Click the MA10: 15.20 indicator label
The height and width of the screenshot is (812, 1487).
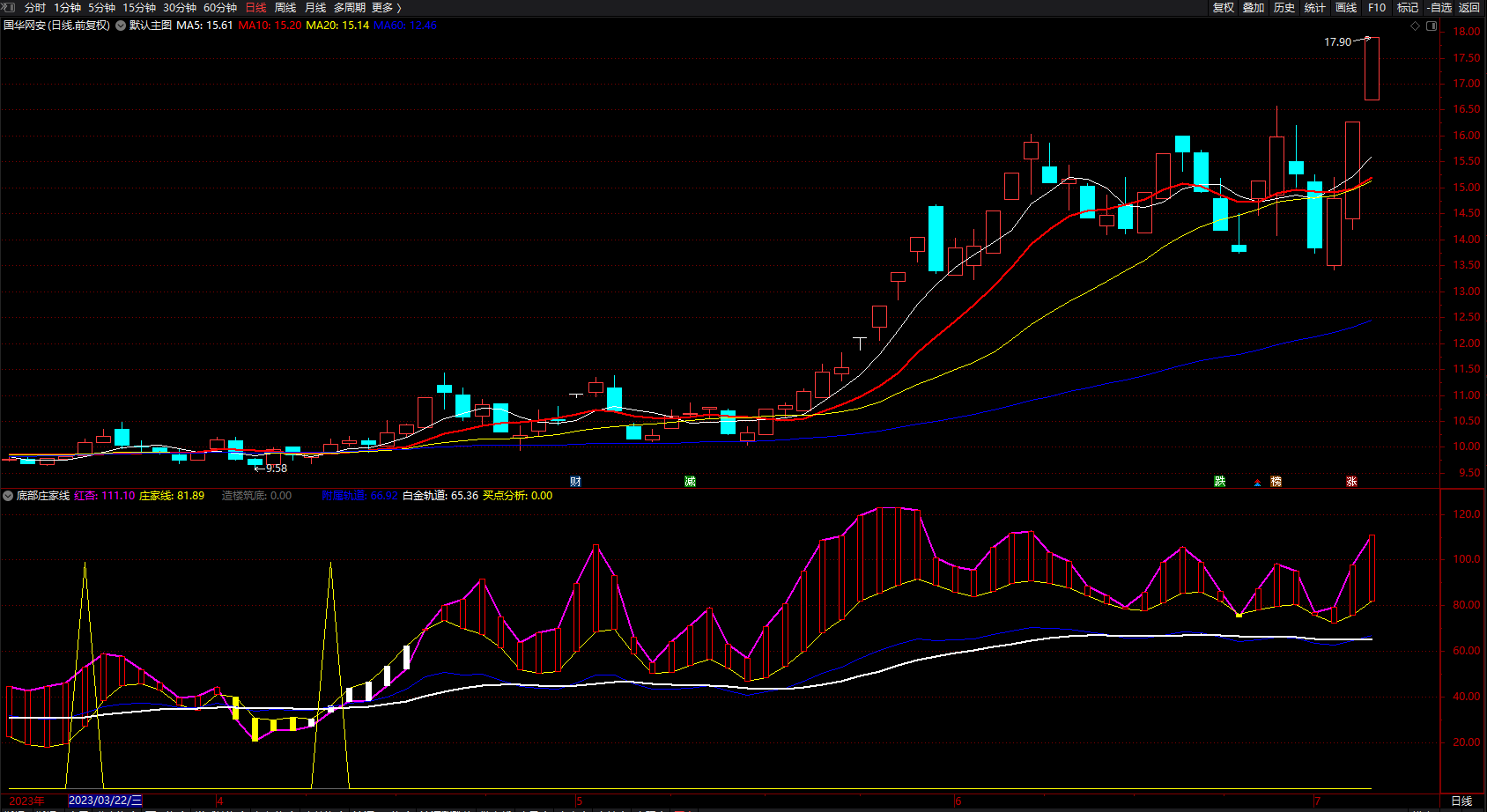[x=270, y=26]
